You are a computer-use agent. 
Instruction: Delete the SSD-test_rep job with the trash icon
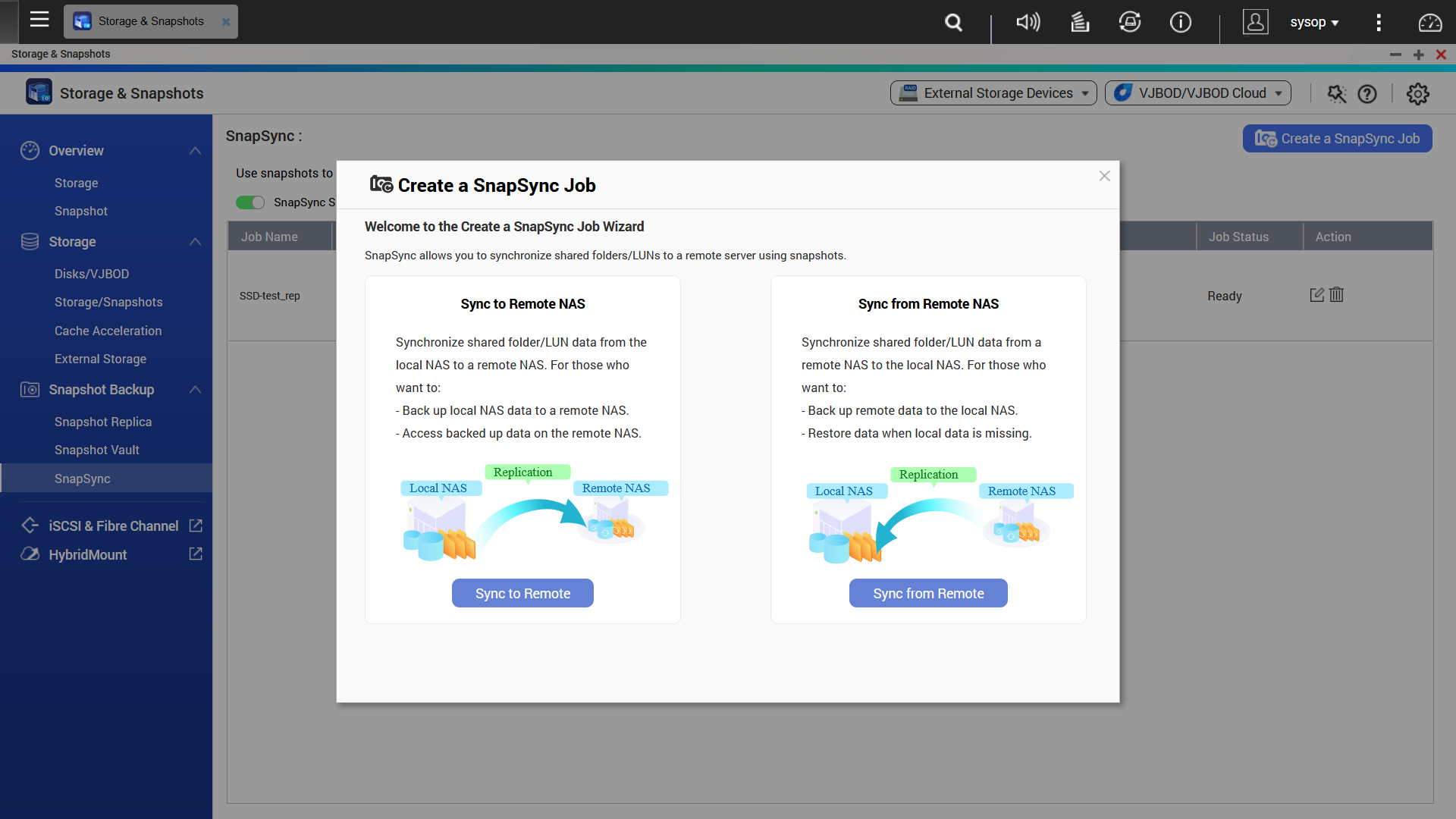(x=1336, y=295)
